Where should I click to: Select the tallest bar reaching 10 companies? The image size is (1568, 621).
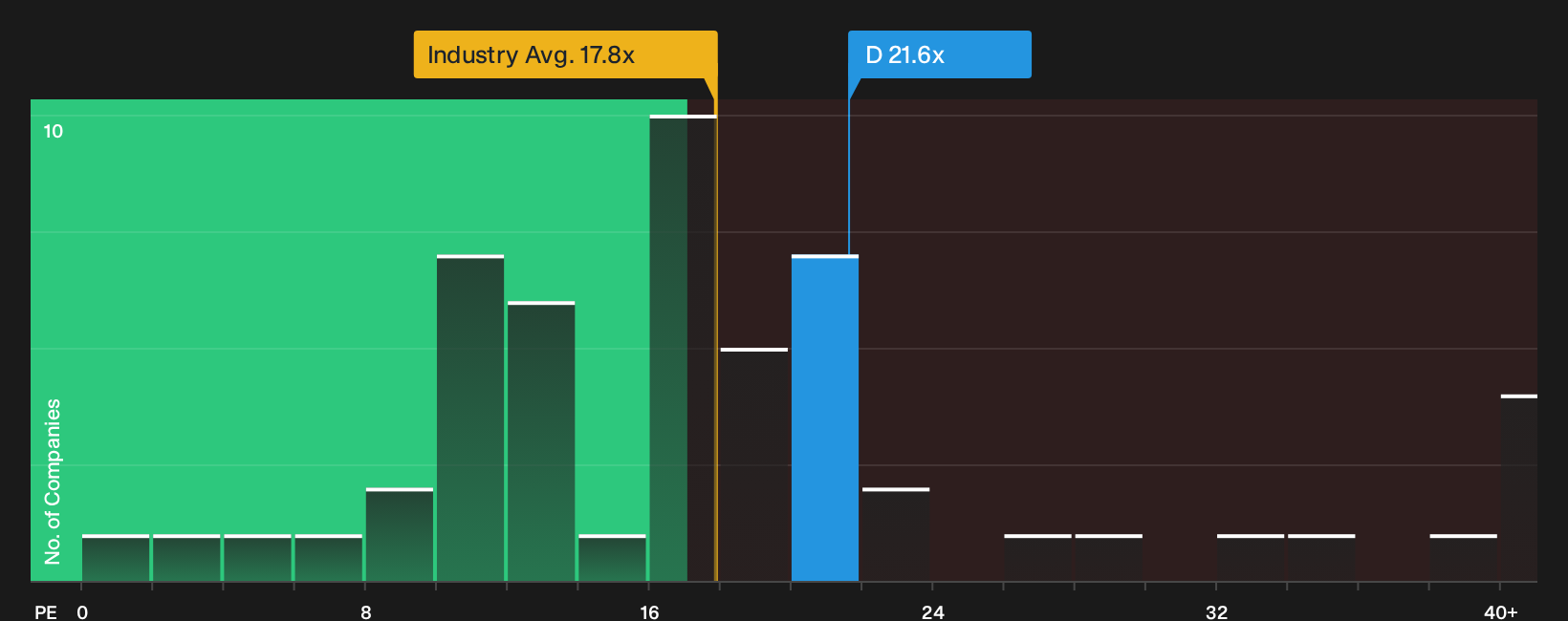(683, 349)
